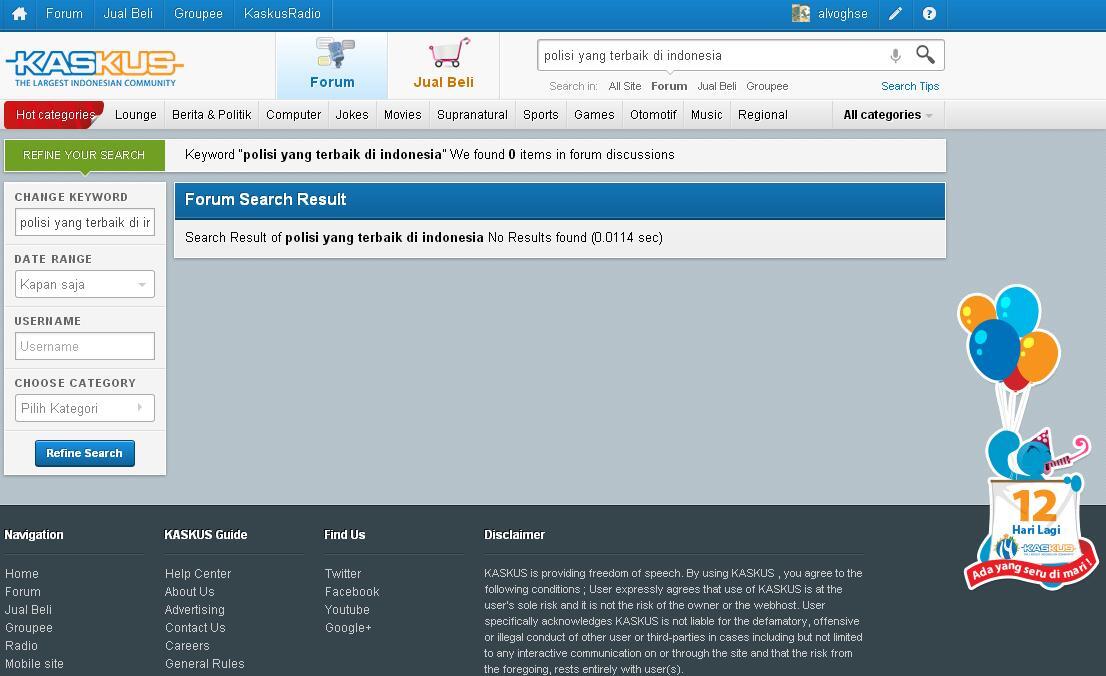1106x676 pixels.
Task: Set search scope to All Site
Action: (625, 86)
